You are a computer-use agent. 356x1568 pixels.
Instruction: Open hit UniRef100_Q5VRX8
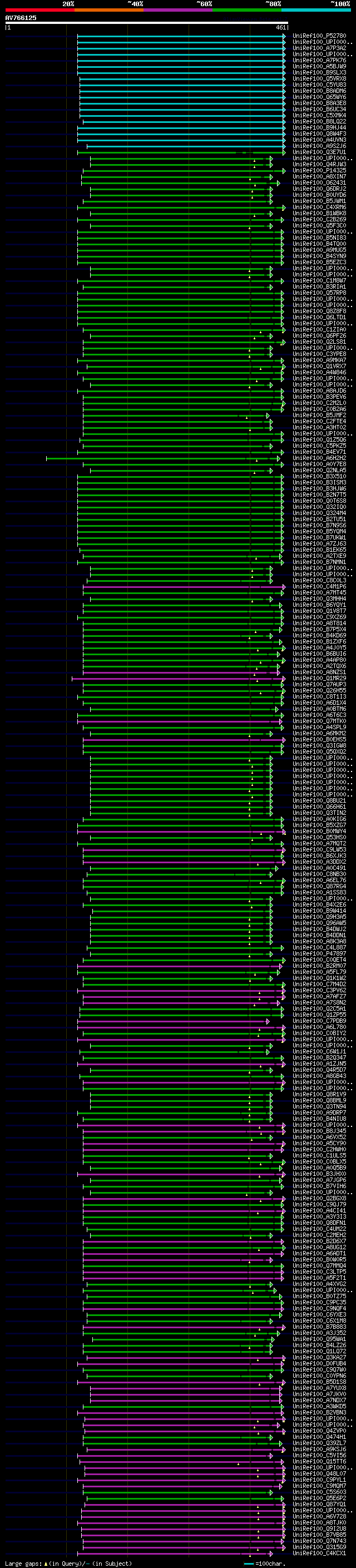click(319, 78)
